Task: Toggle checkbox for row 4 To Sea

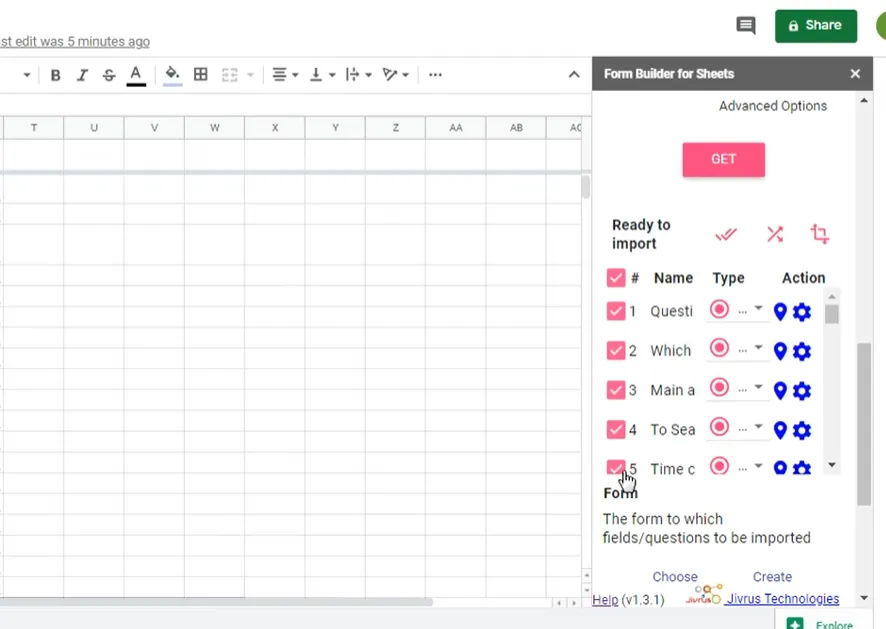Action: [616, 430]
